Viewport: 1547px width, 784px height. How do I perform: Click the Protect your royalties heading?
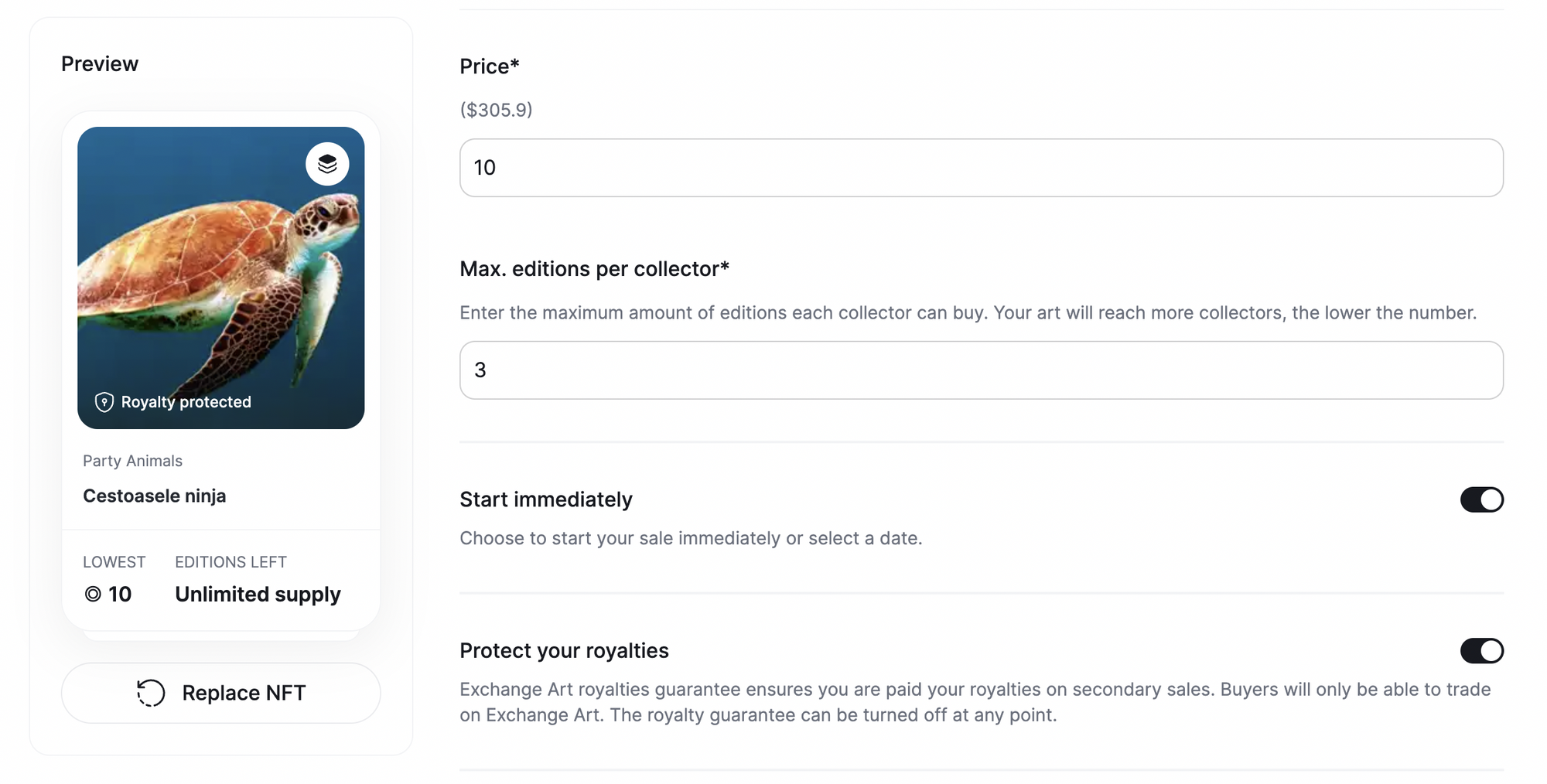point(564,651)
